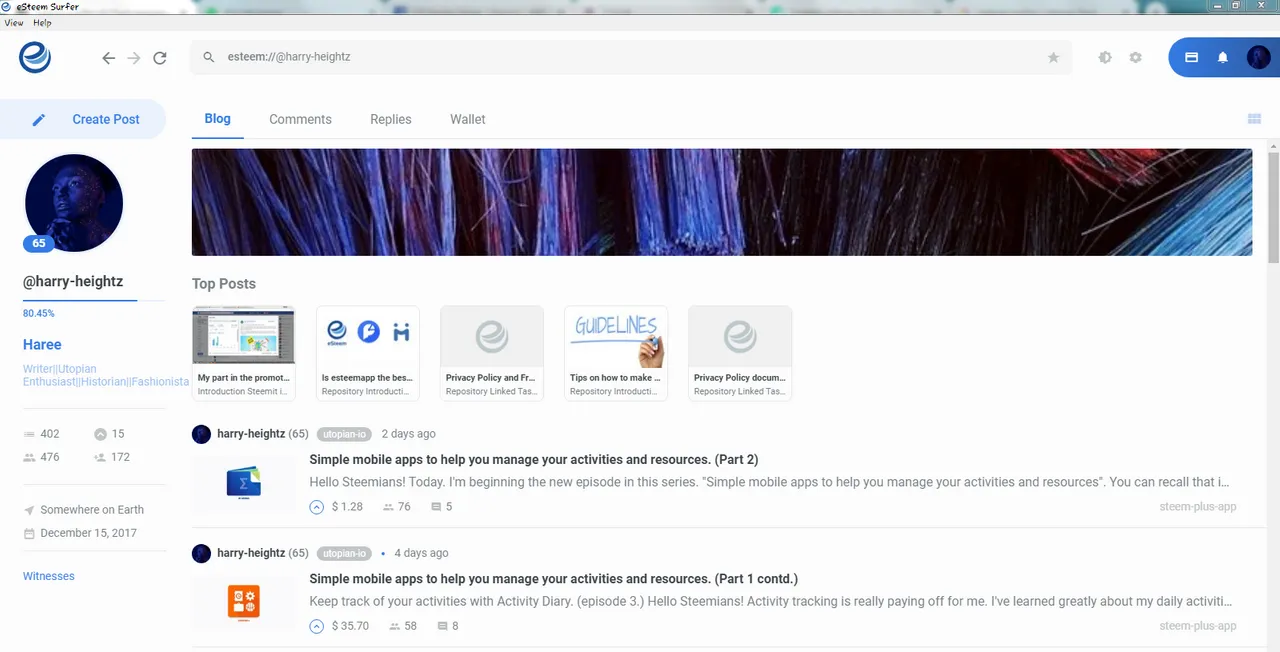Open top post 'Is esteemapp the bes...'
The height and width of the screenshot is (652, 1280).
[x=368, y=353]
